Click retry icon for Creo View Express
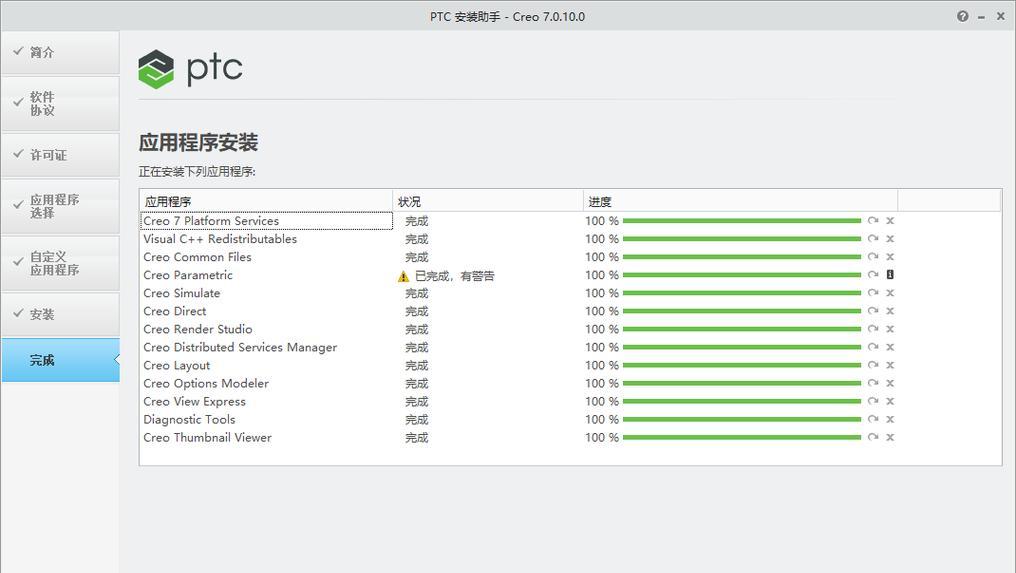 click(873, 401)
